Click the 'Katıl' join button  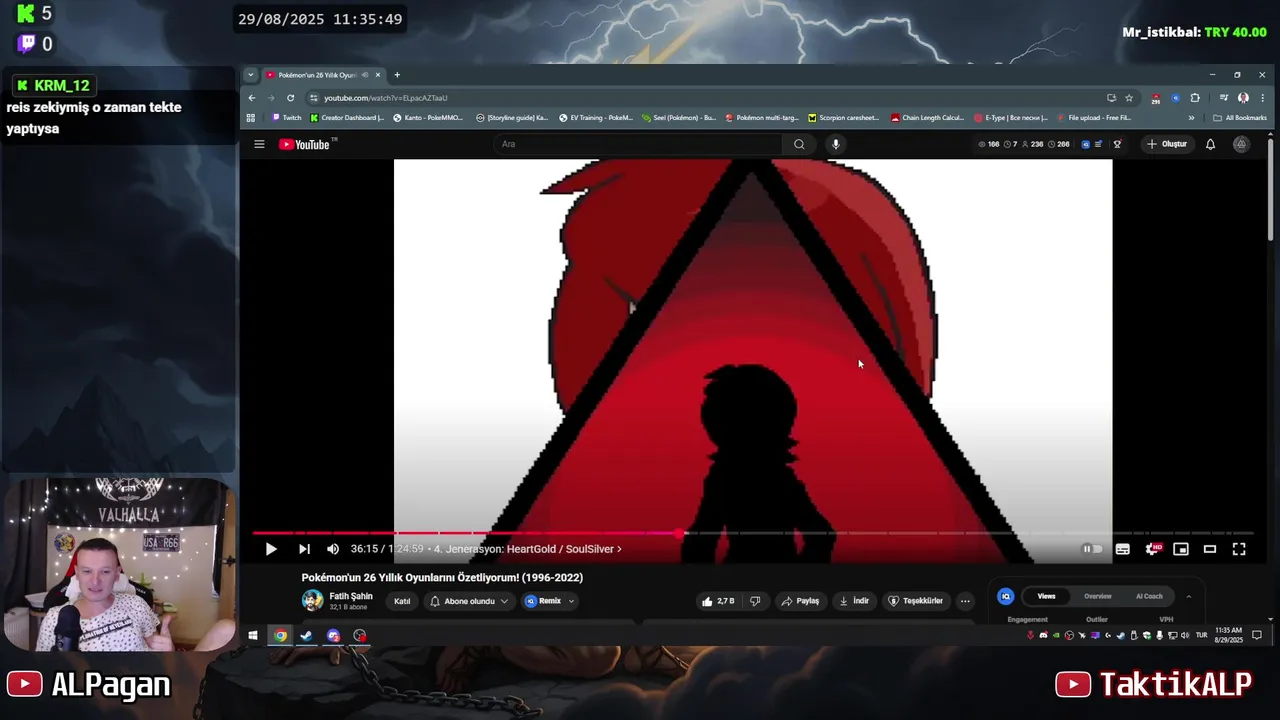tap(402, 601)
